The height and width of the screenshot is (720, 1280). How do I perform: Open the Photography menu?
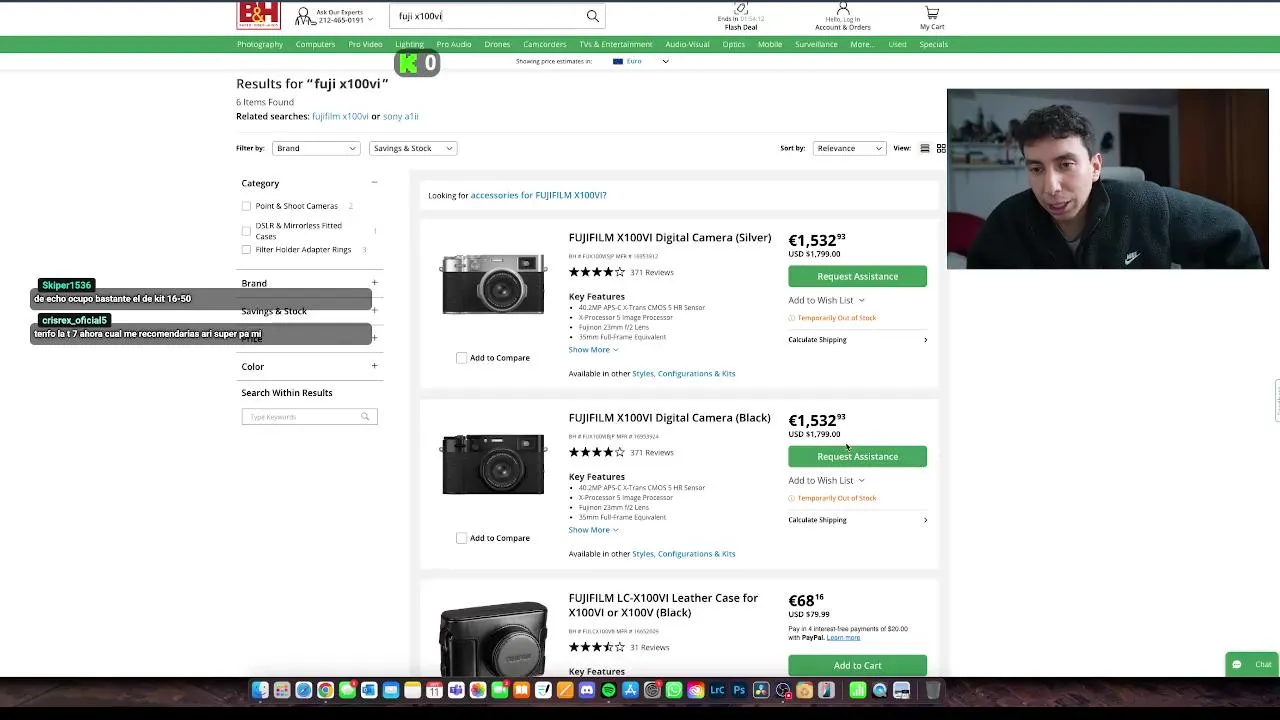pos(260,44)
